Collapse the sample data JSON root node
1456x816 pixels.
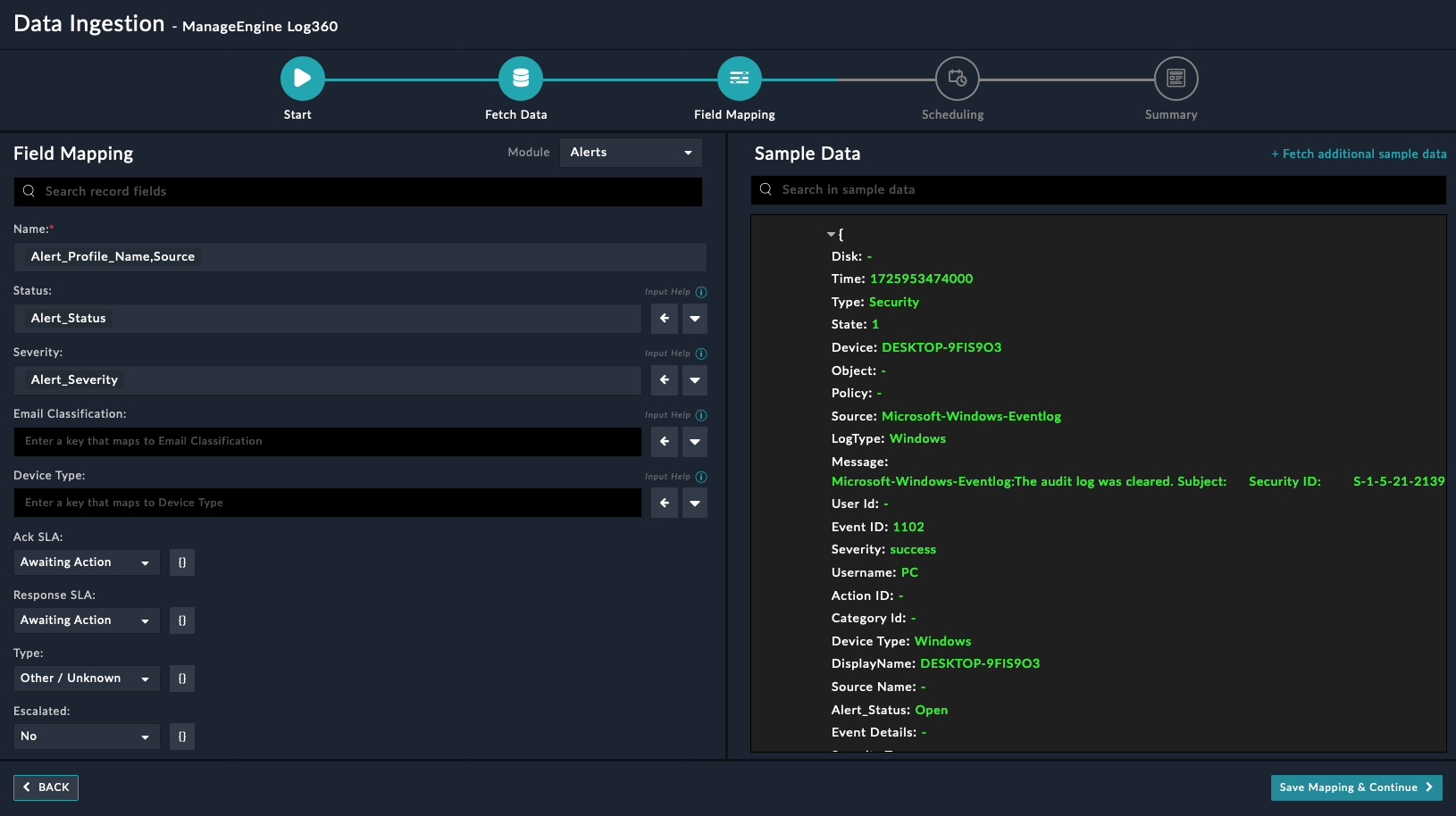tap(831, 235)
